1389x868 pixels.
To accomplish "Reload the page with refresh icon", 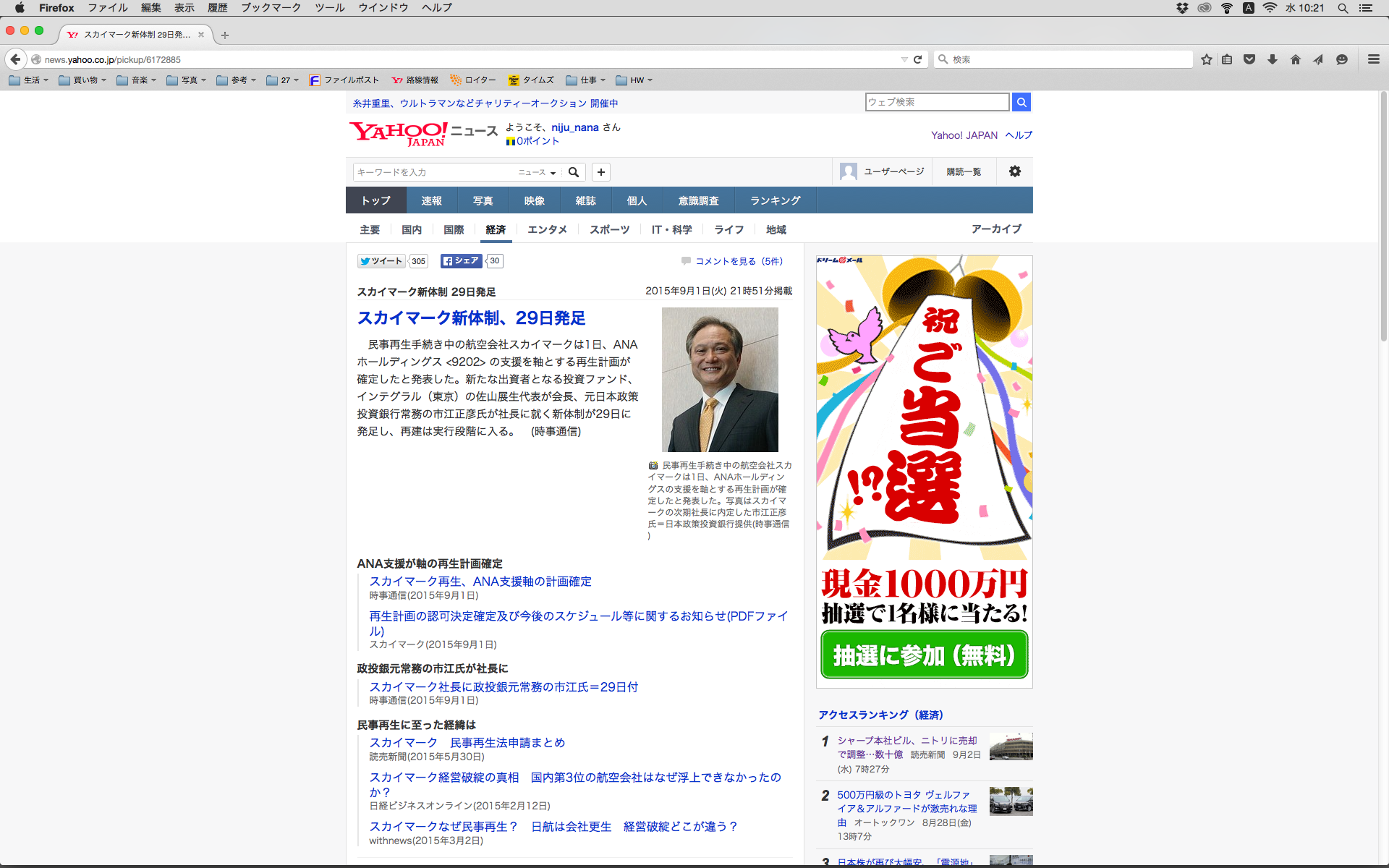I will [917, 59].
